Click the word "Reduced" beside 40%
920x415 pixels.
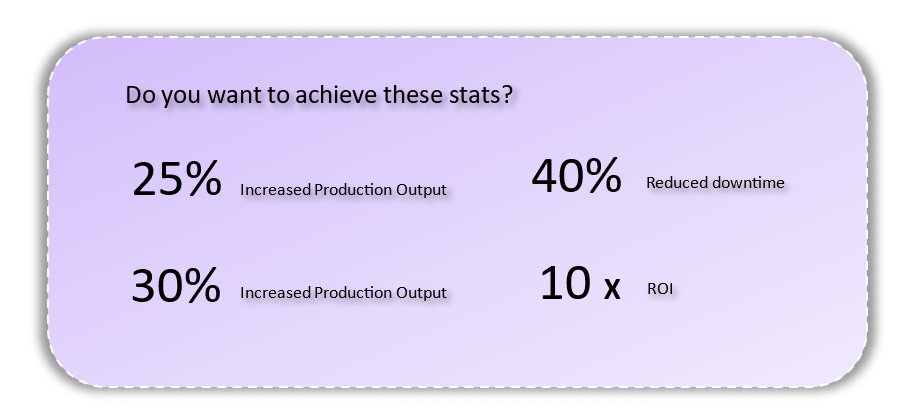pyautogui.click(x=676, y=183)
